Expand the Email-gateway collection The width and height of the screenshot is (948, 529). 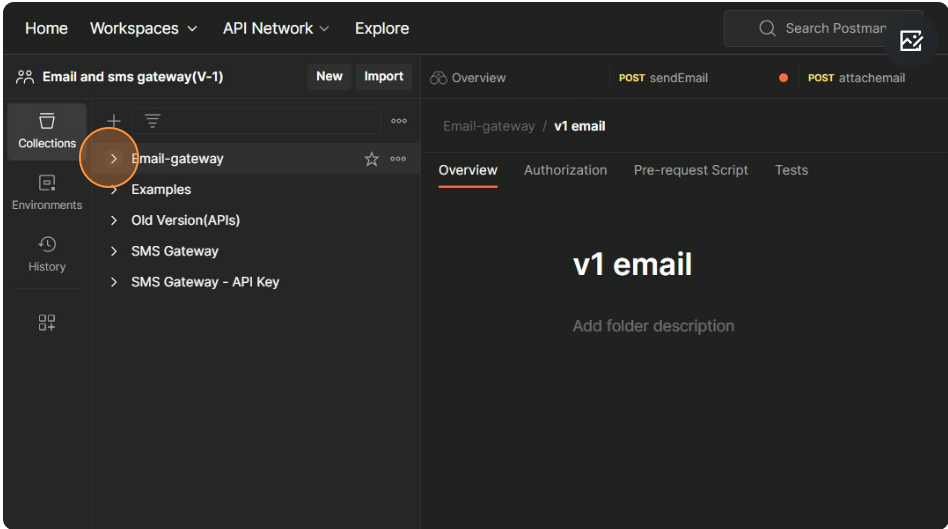coord(114,159)
